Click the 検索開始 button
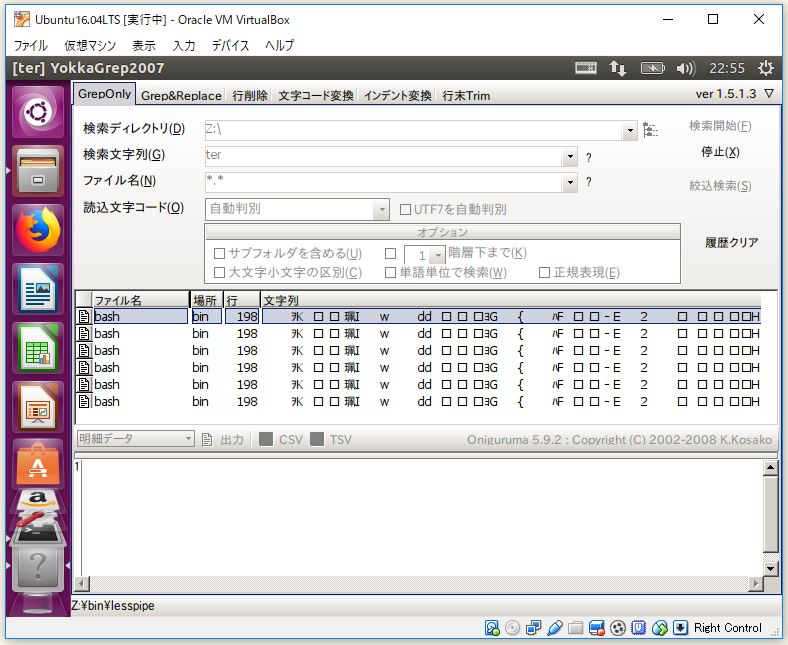The width and height of the screenshot is (788, 645). pyautogui.click(x=720, y=126)
